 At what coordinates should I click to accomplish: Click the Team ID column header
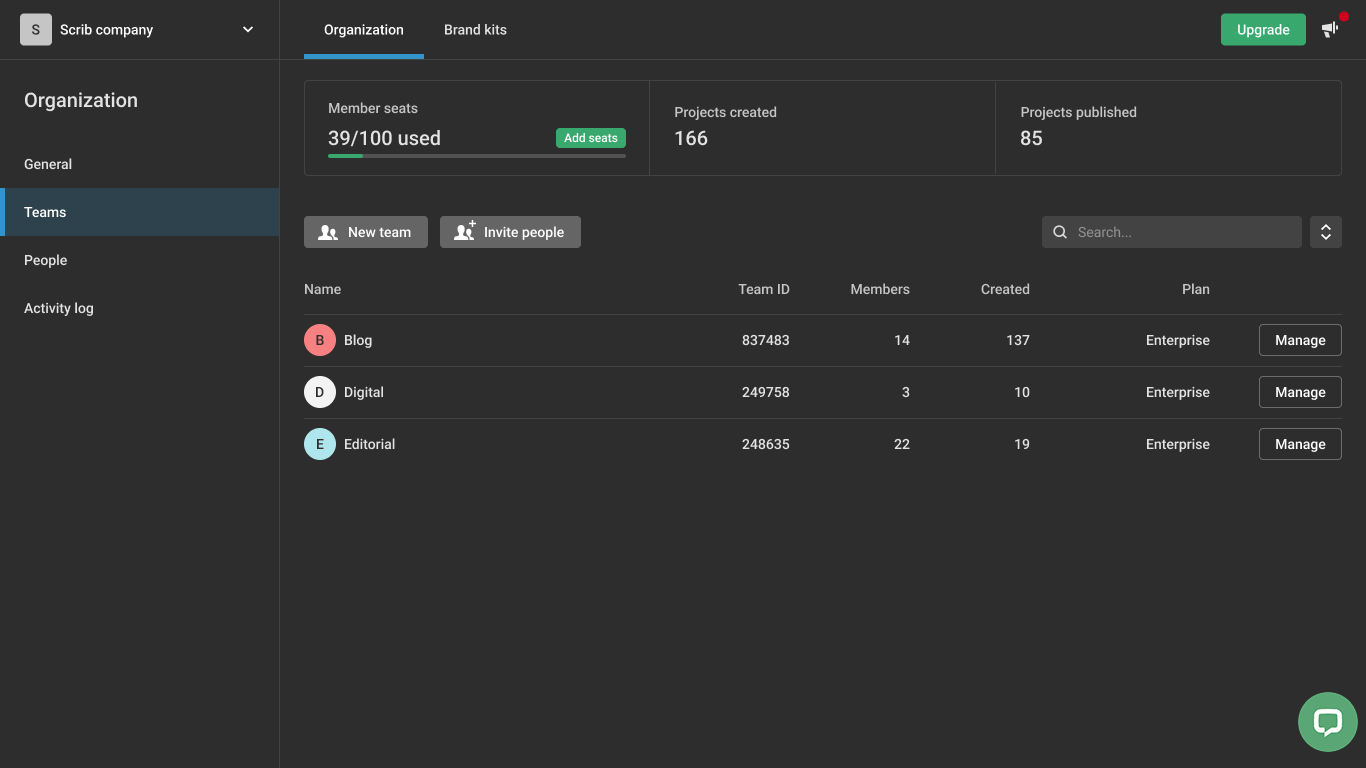(x=764, y=289)
